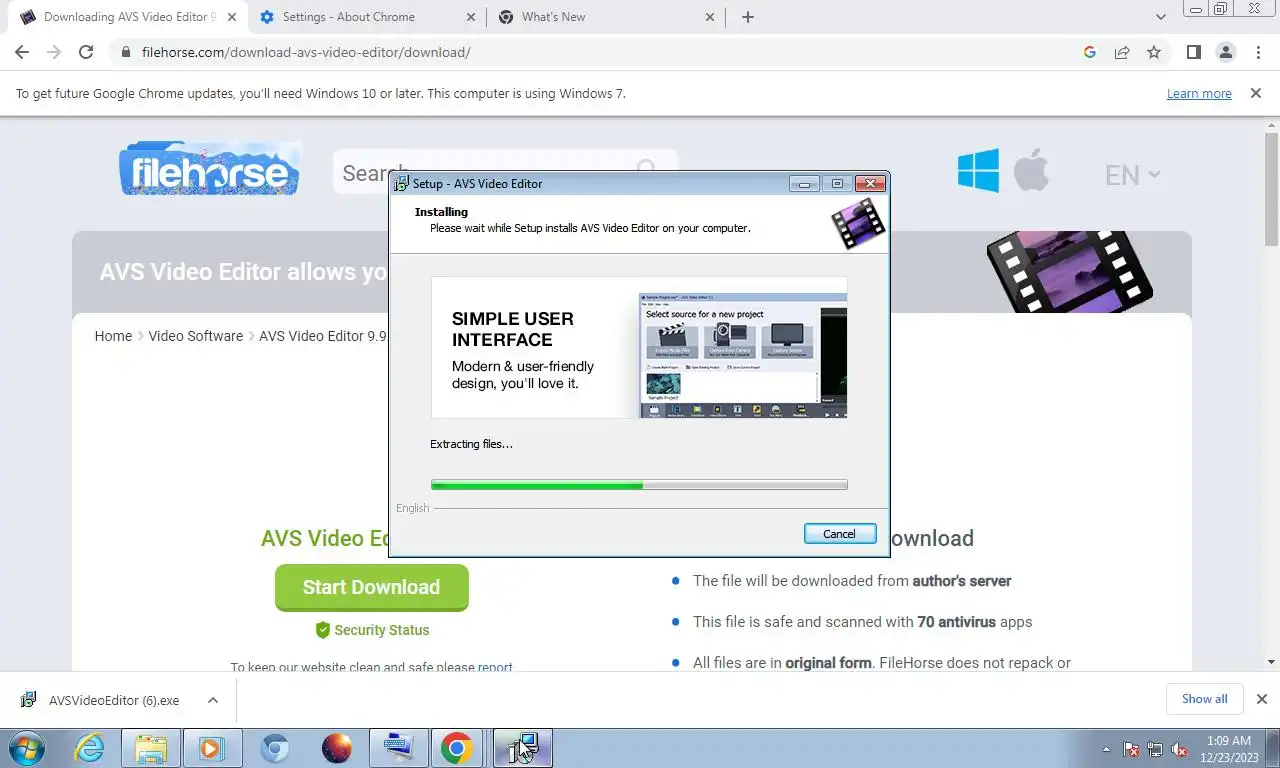
Task: Close the downloads bar
Action: point(1261,699)
